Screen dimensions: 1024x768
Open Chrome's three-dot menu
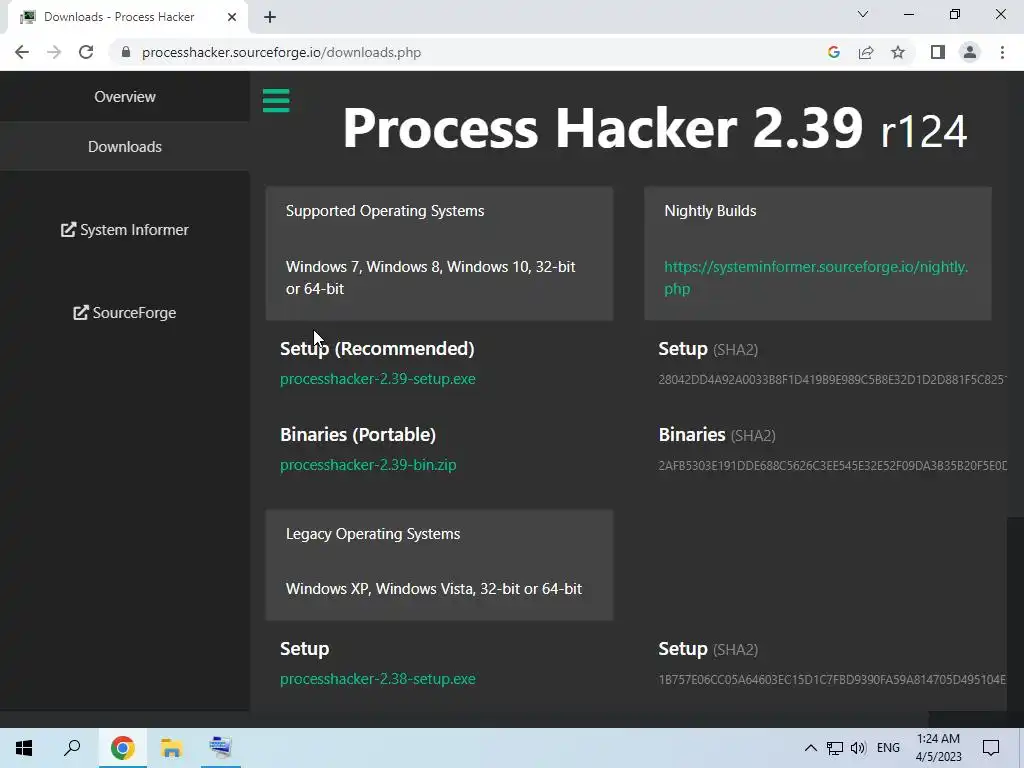click(1002, 52)
